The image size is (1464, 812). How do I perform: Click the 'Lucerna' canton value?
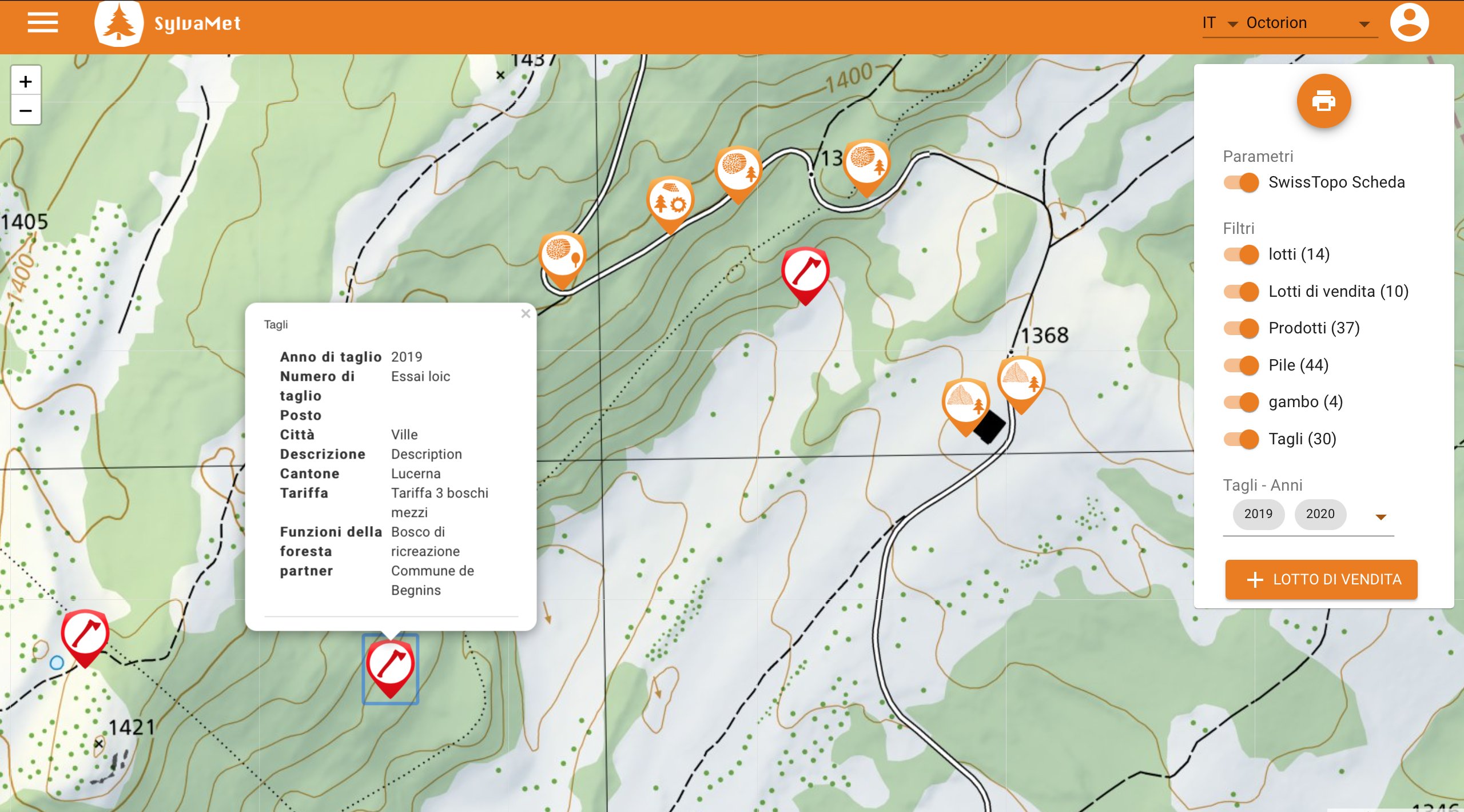pyautogui.click(x=416, y=473)
